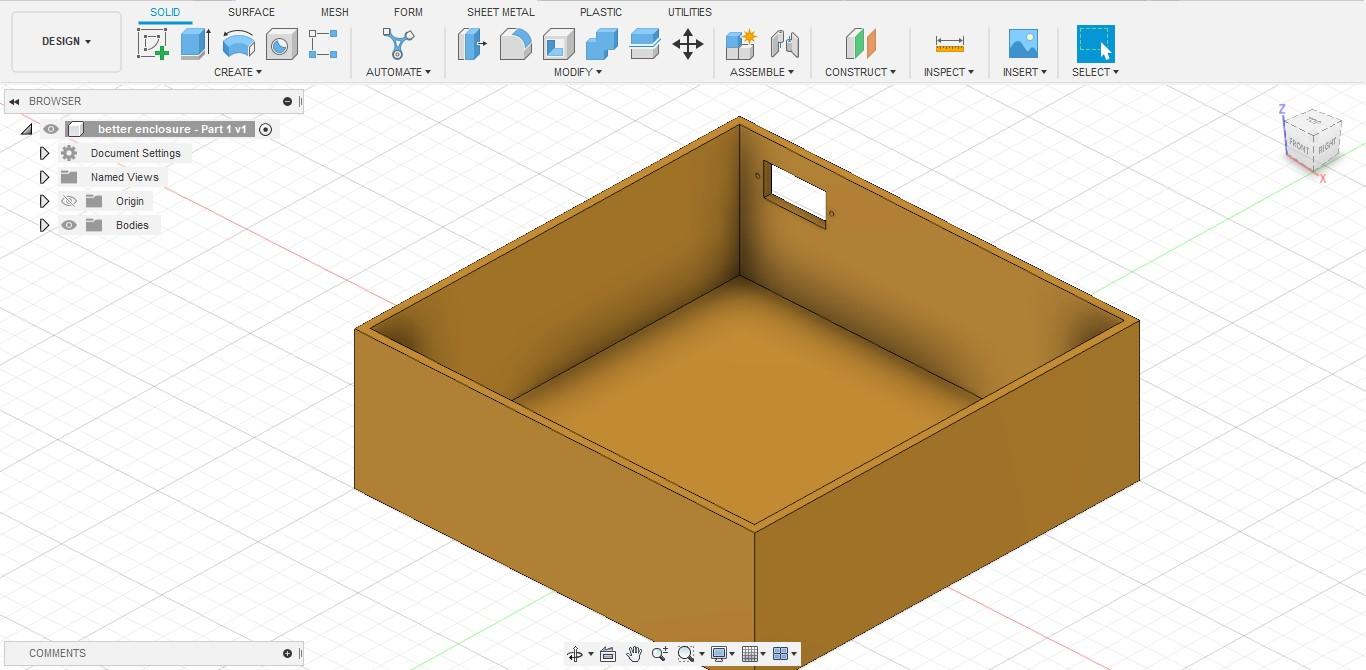Click the Offset Plane construct icon
The image size is (1366, 670).
(x=860, y=44)
